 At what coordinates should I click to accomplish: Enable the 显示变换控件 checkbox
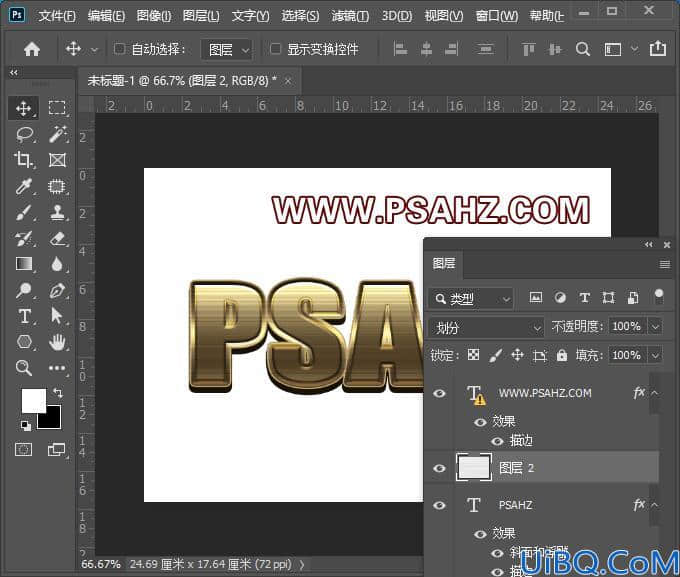point(275,49)
